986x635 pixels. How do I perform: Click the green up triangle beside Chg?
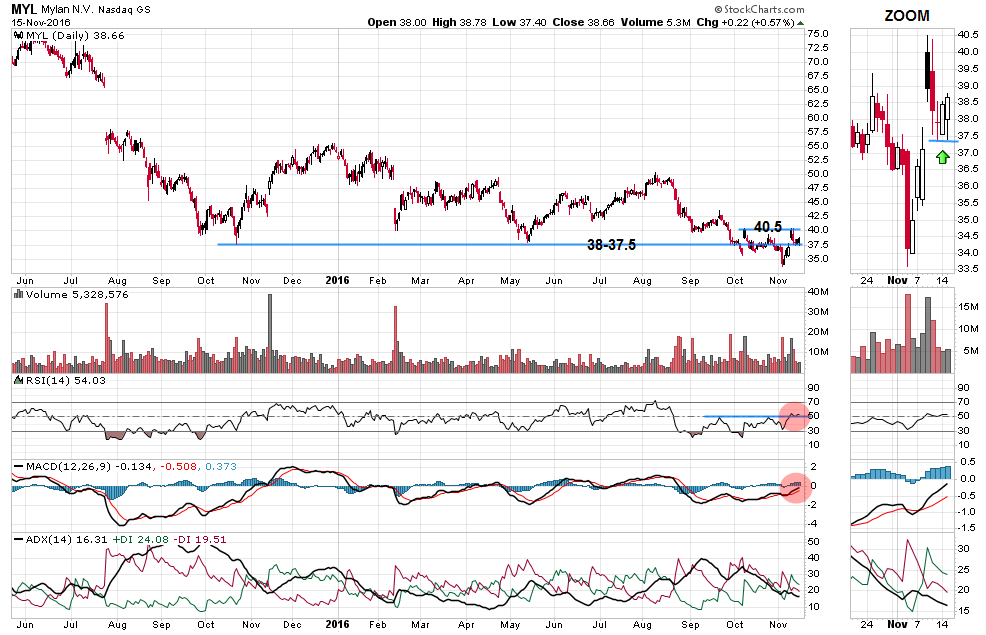tap(800, 23)
